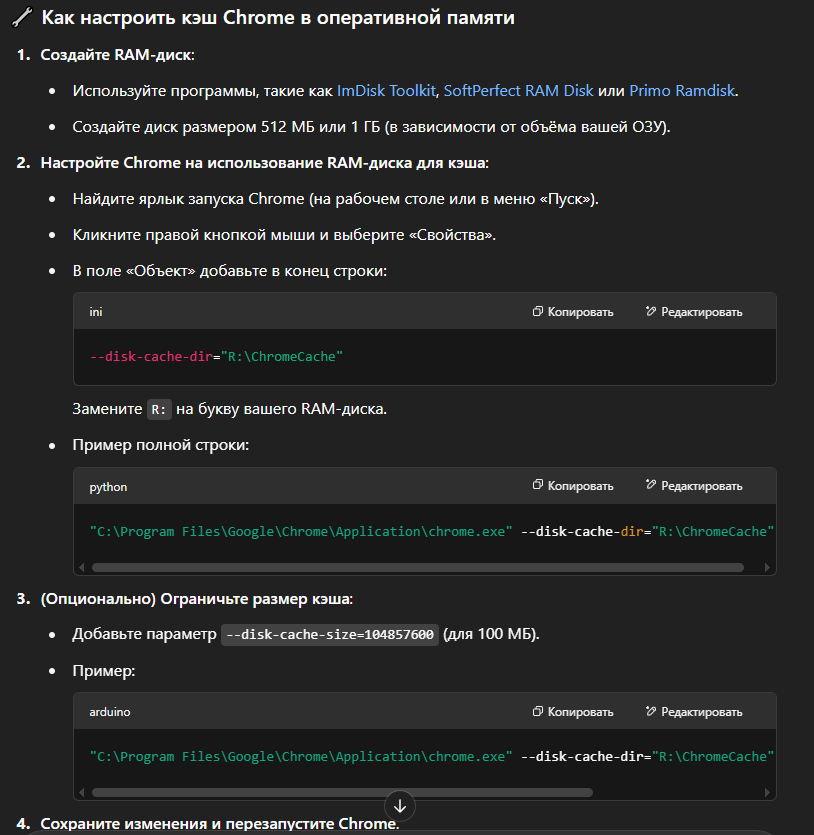Copy the python code block
This screenshot has width=814, height=835.
click(573, 486)
